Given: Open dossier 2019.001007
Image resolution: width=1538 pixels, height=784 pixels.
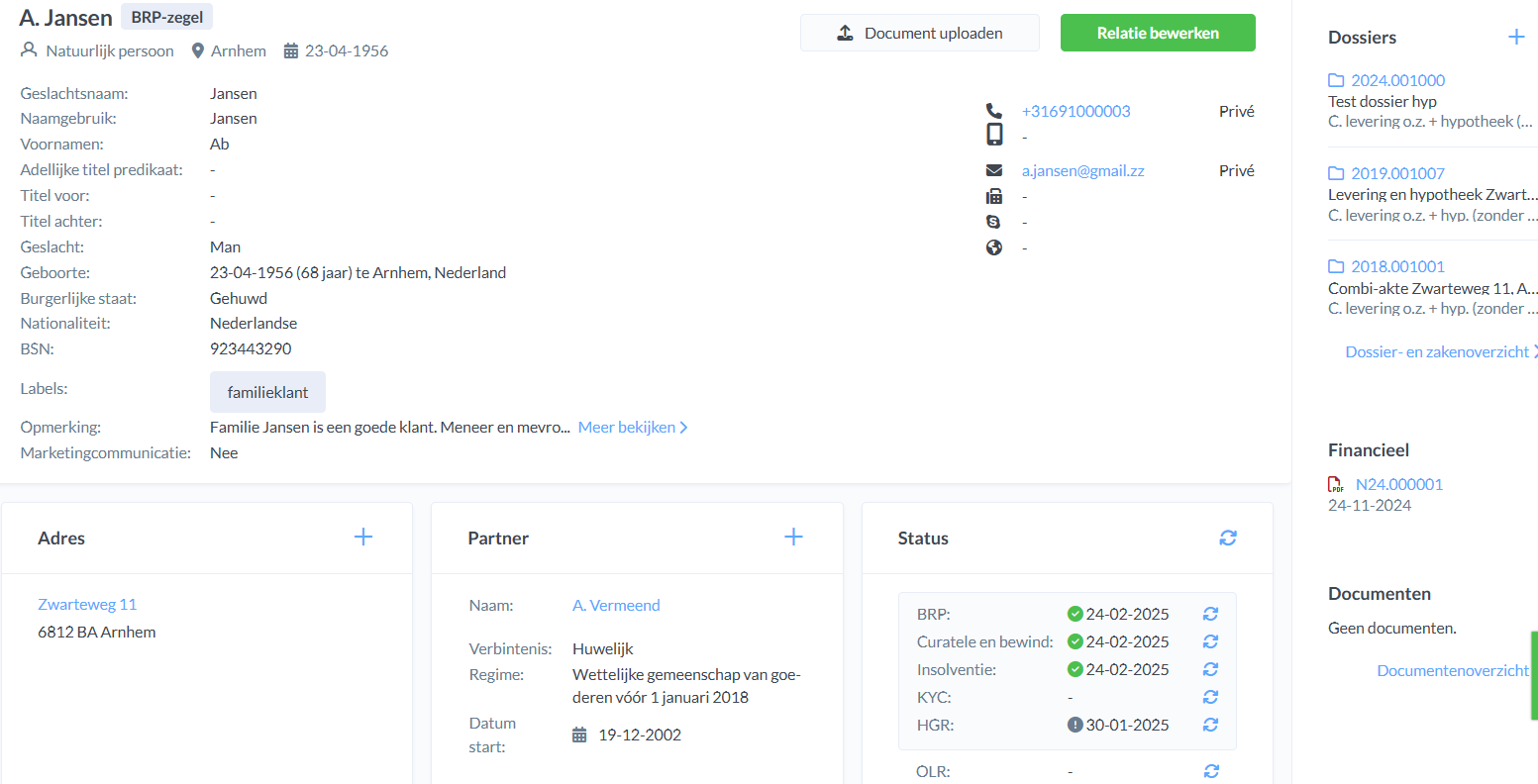Looking at the screenshot, I should pyautogui.click(x=1397, y=173).
